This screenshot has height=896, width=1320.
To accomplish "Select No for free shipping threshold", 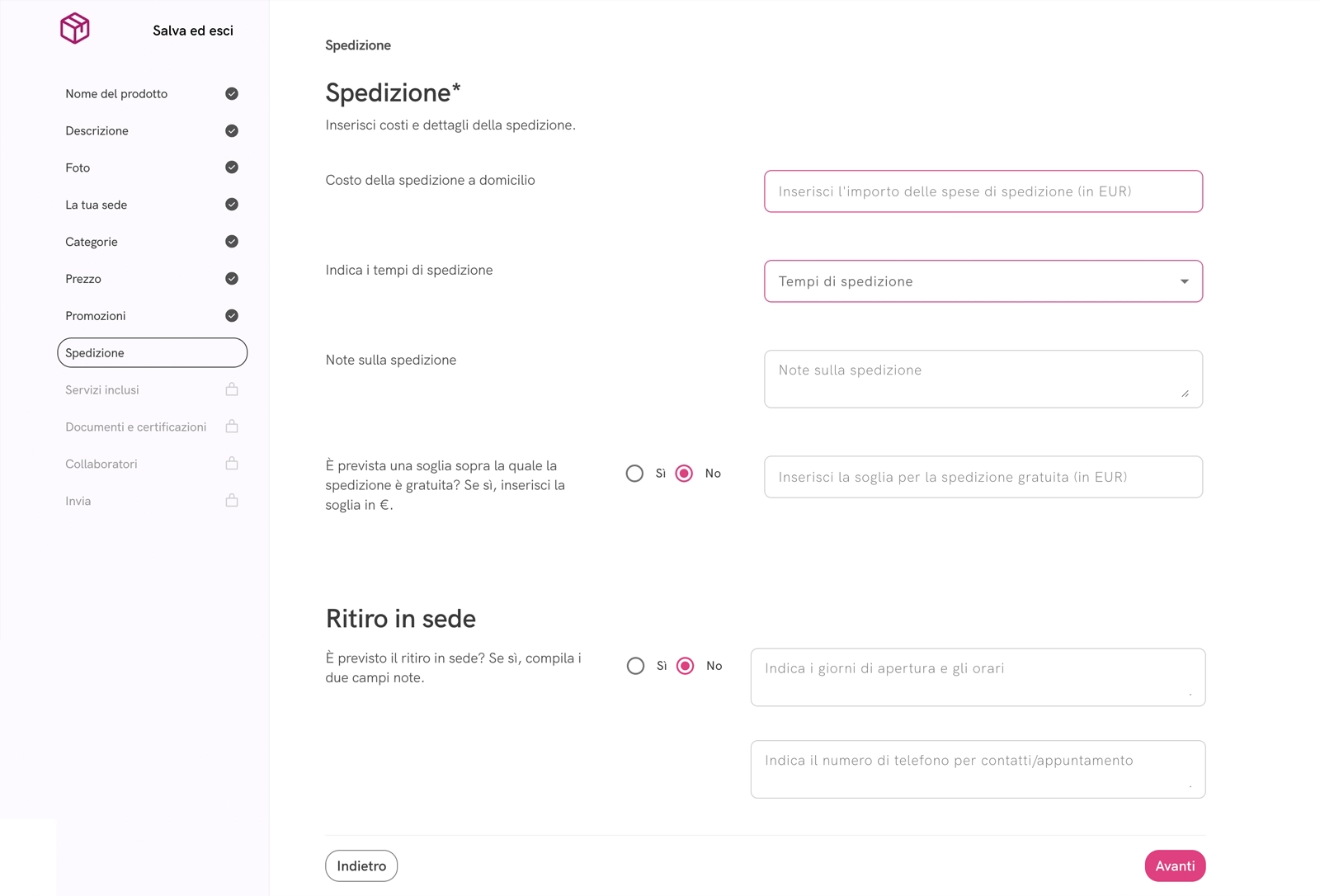I will pyautogui.click(x=685, y=474).
